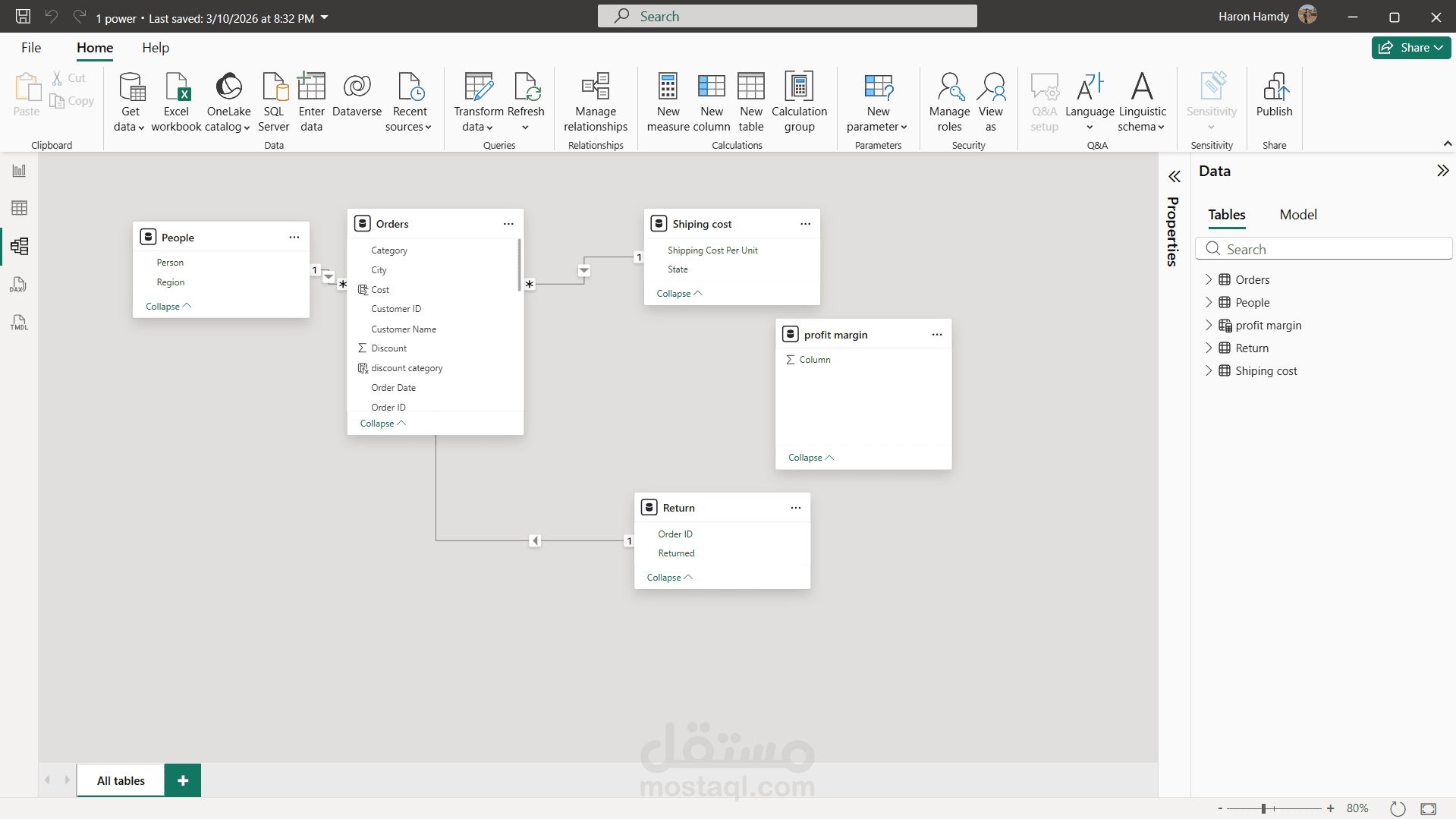Switch to the Model tab in Data pane
The height and width of the screenshot is (819, 1456).
click(1298, 215)
